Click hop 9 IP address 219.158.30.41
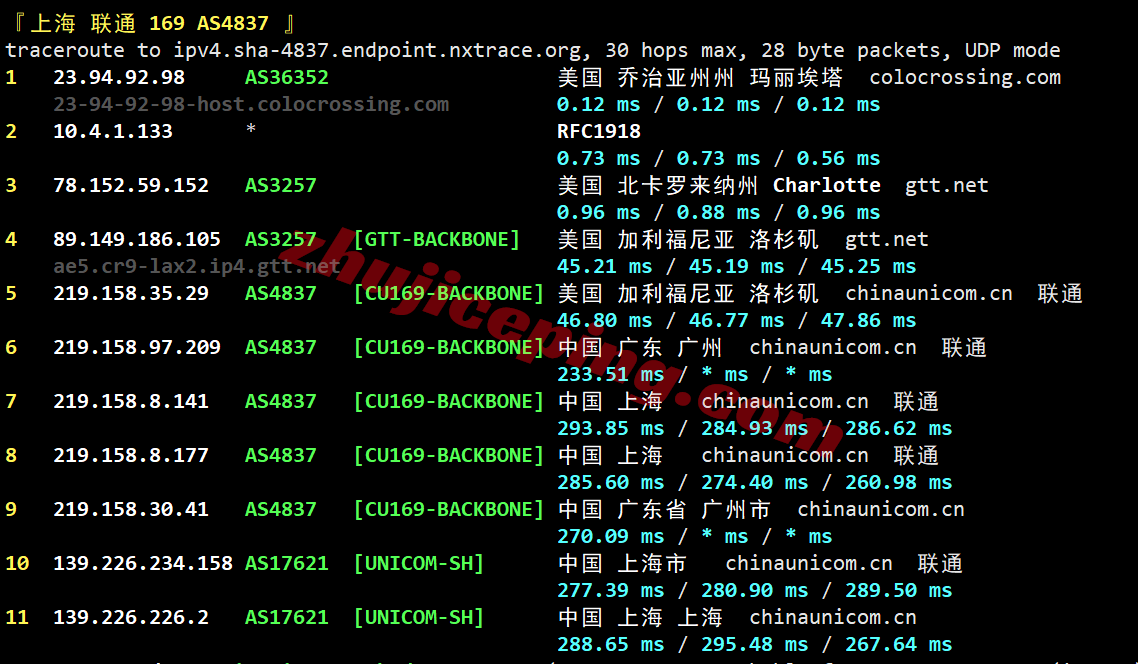The width and height of the screenshot is (1138, 664). (131, 509)
